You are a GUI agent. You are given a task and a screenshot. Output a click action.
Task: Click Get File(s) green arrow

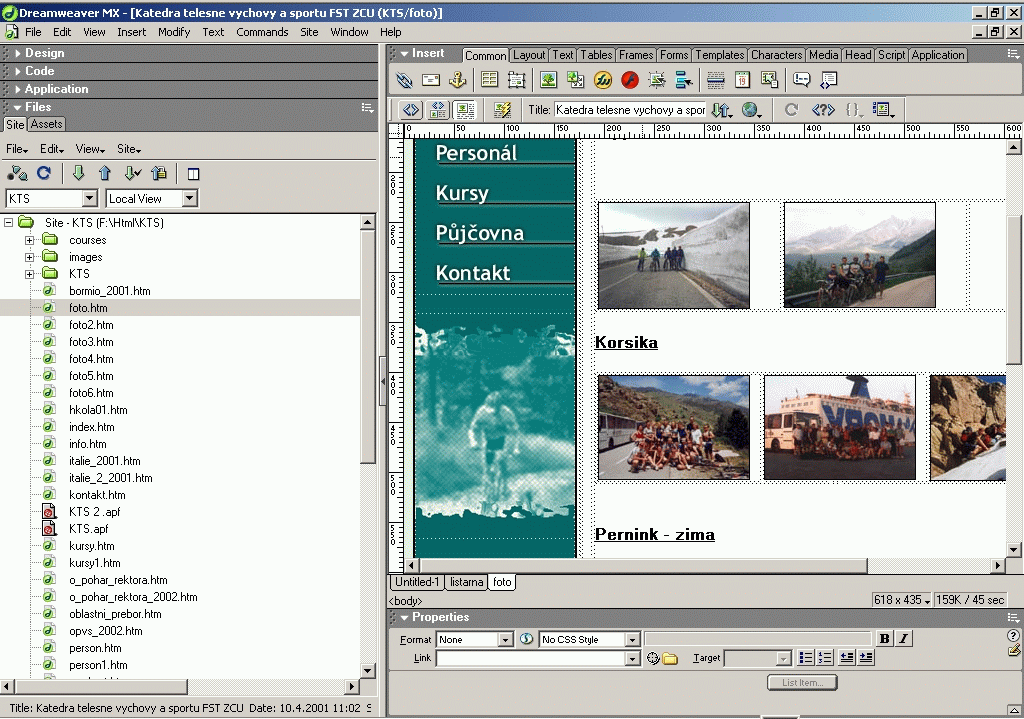click(x=78, y=173)
